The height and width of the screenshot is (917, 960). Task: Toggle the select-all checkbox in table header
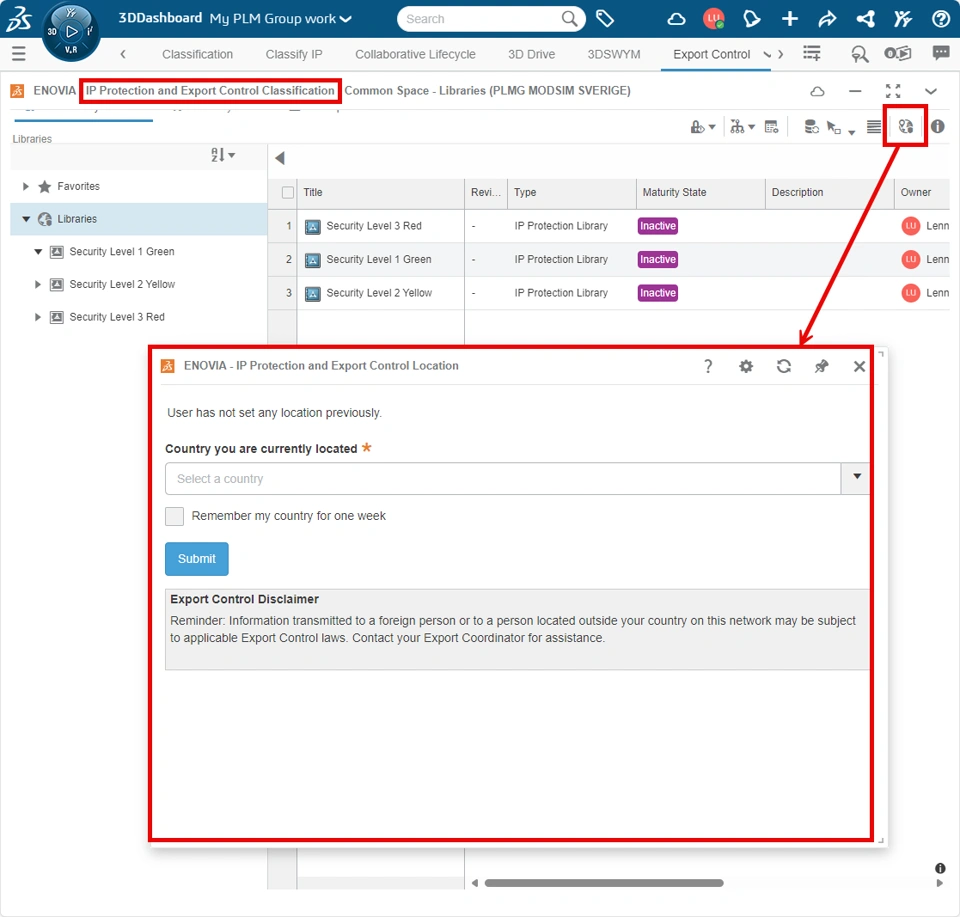(x=288, y=192)
